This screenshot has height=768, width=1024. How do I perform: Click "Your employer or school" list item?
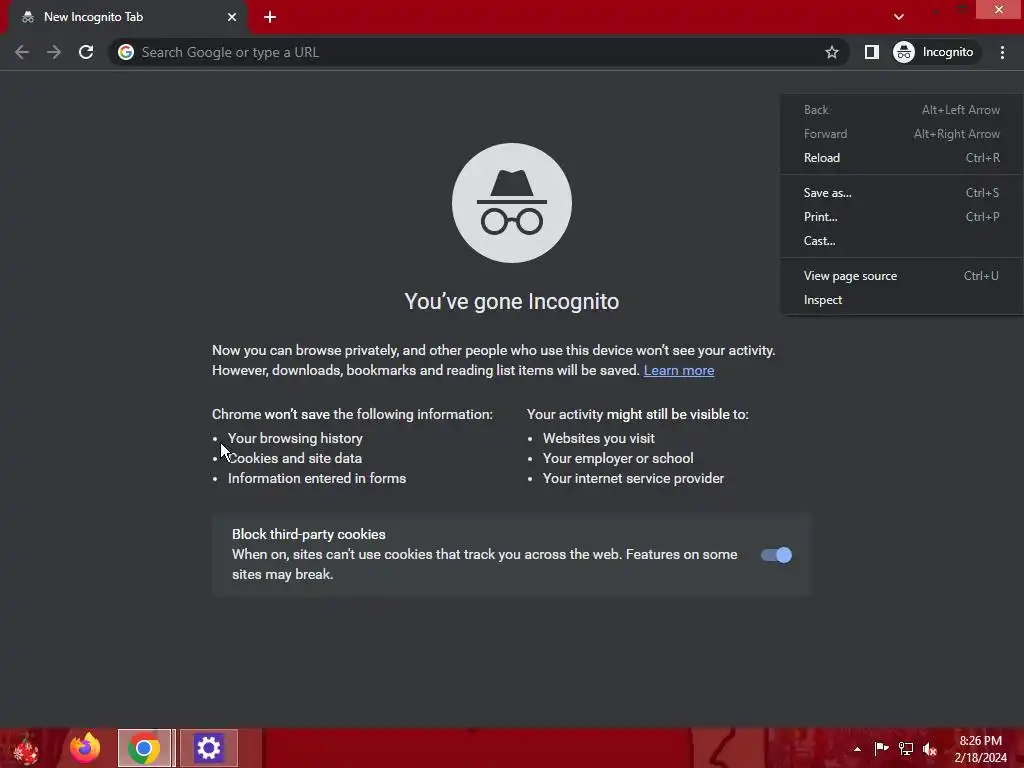tap(618, 458)
